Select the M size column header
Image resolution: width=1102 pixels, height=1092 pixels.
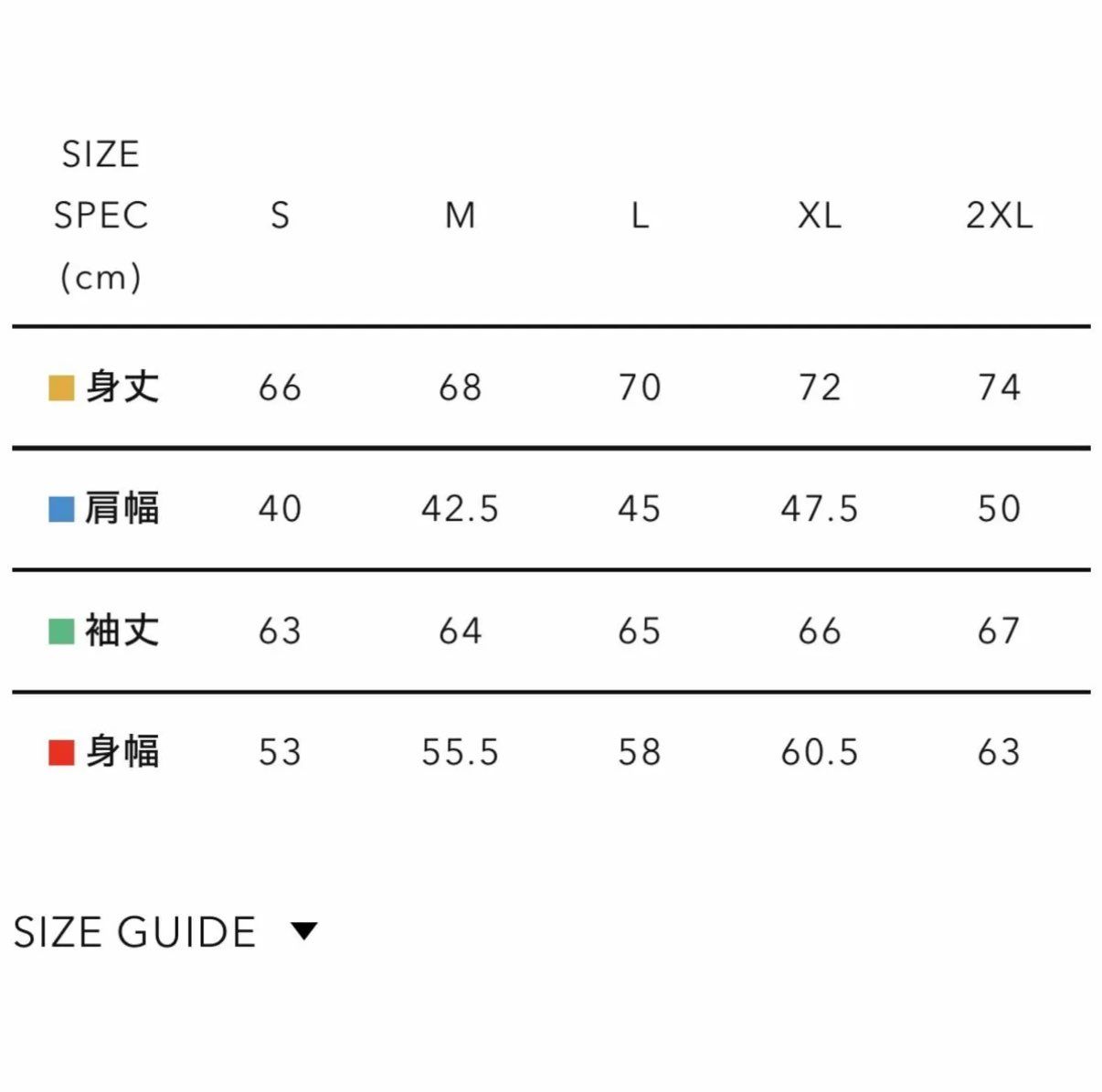pos(460,216)
